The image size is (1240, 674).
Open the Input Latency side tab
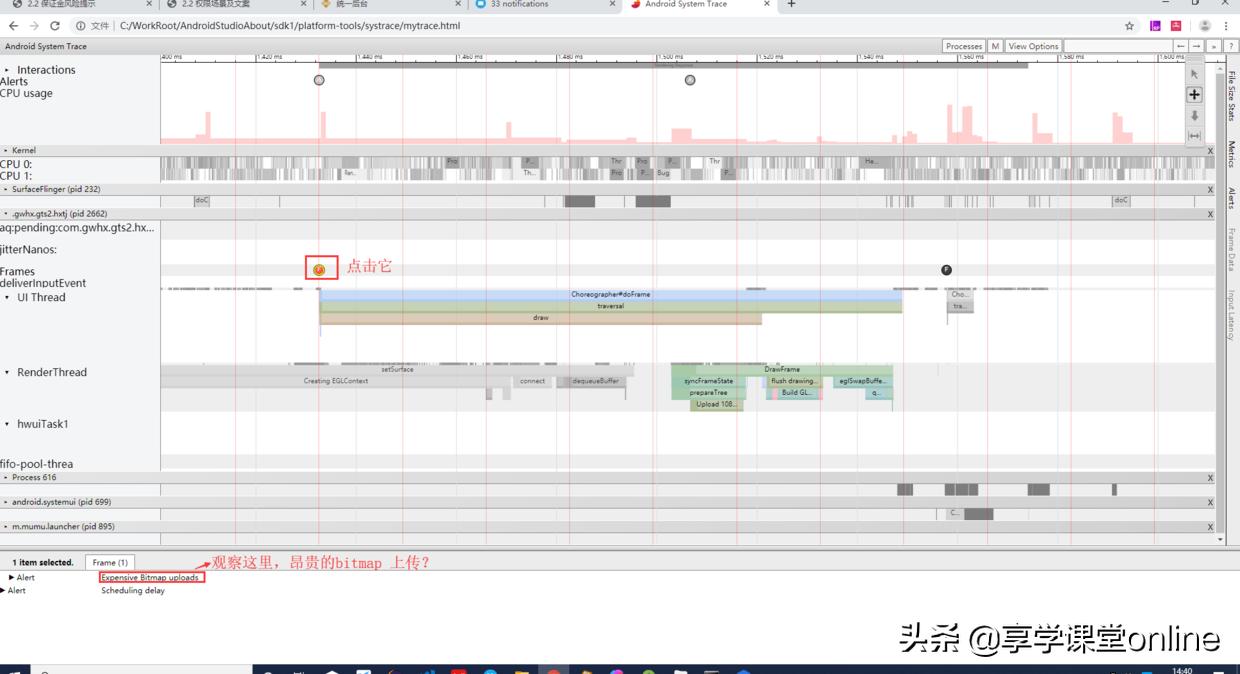(1231, 315)
